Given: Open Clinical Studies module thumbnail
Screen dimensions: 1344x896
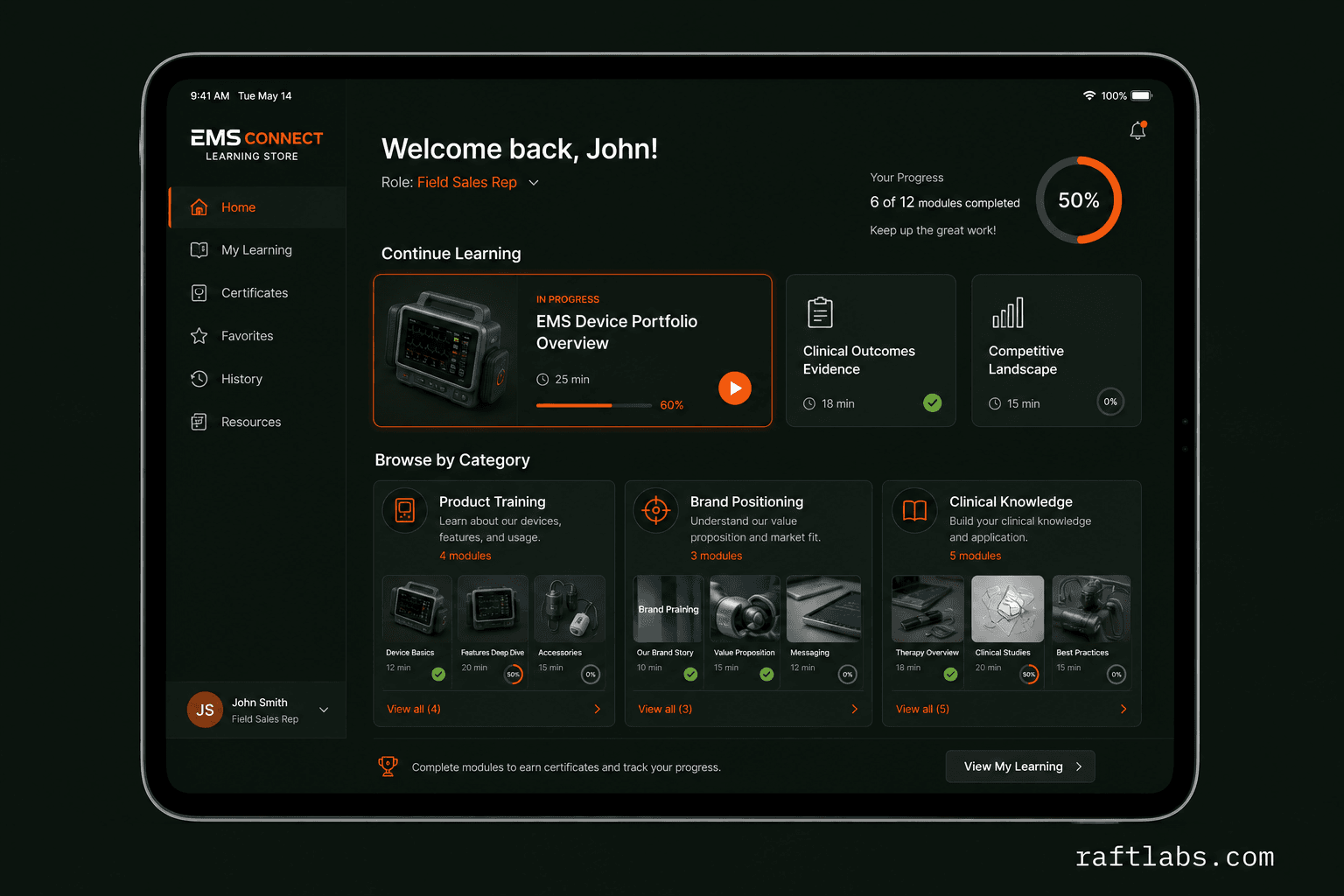Looking at the screenshot, I should point(1007,608).
